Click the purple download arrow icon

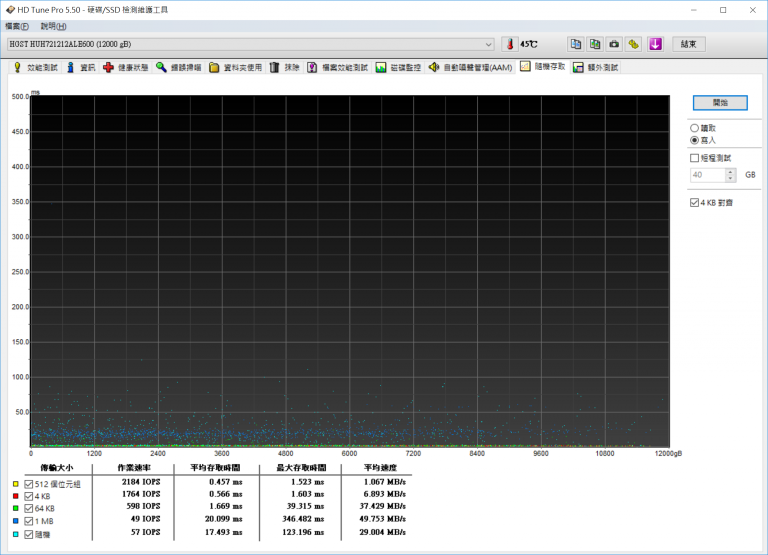point(655,44)
